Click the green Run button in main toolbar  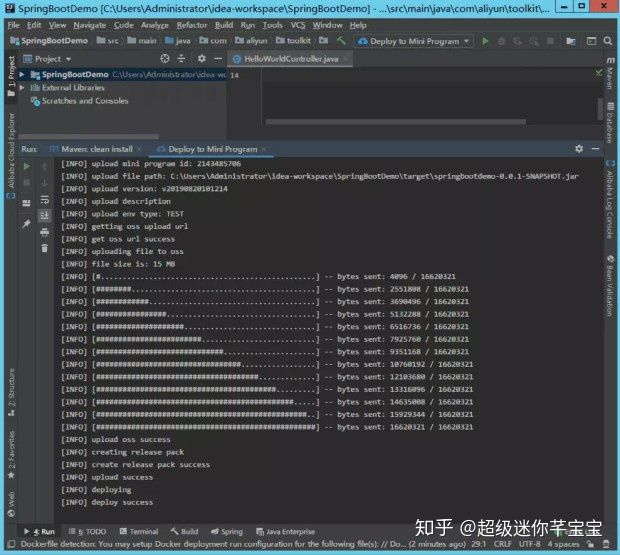[x=485, y=41]
